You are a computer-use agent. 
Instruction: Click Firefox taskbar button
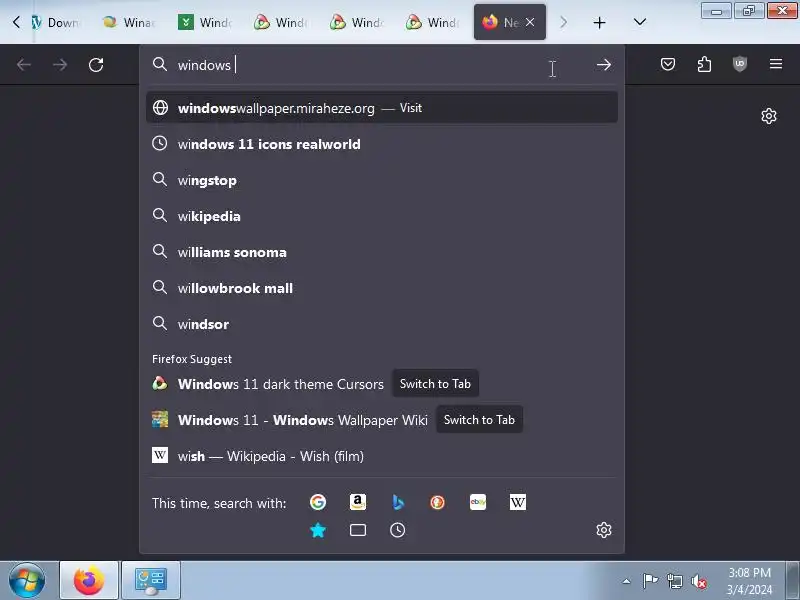click(89, 581)
